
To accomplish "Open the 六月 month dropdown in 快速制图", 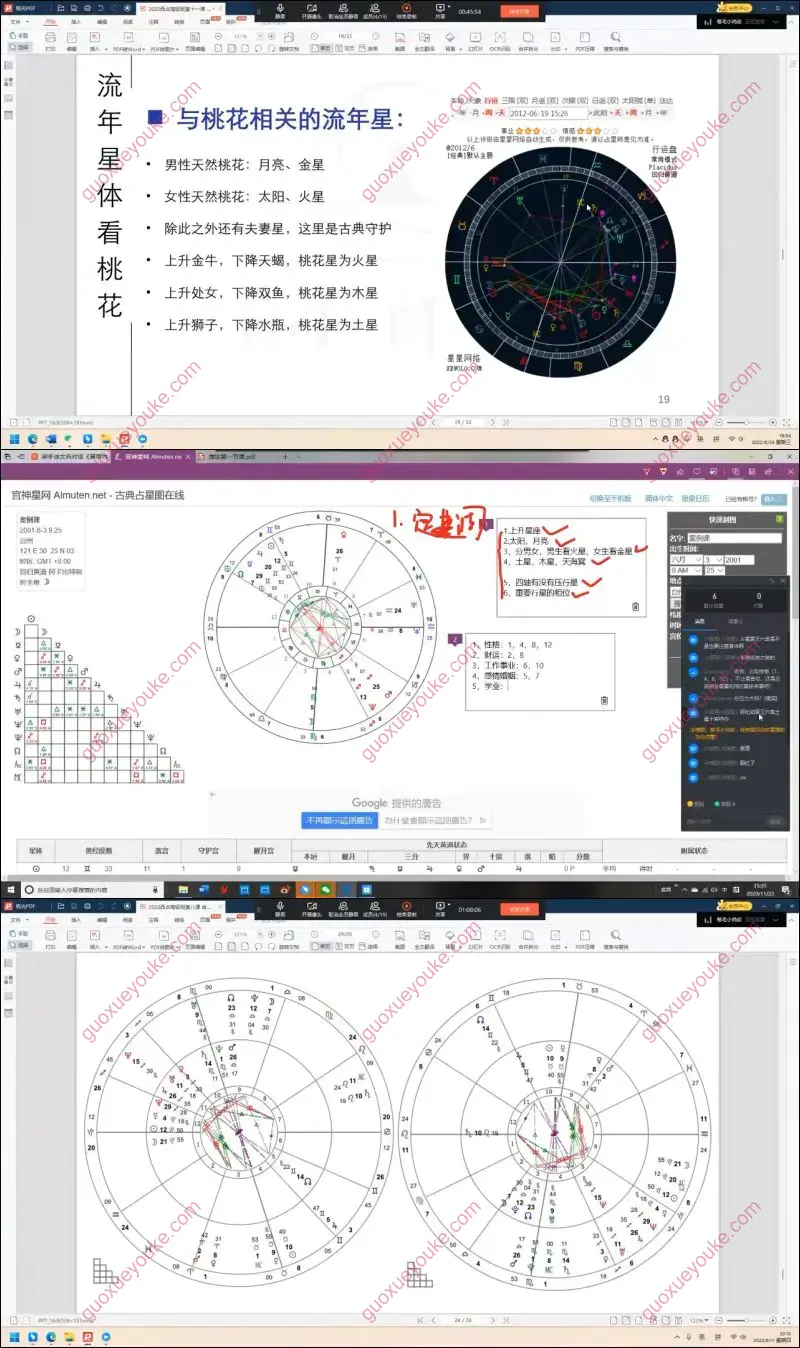I will 686,560.
